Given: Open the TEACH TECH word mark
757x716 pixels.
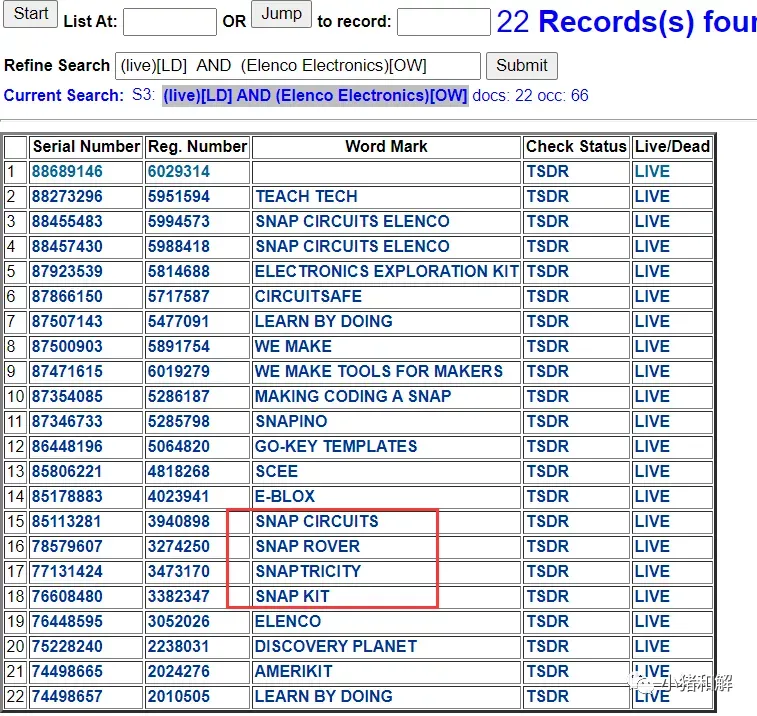Looking at the screenshot, I should tap(307, 197).
